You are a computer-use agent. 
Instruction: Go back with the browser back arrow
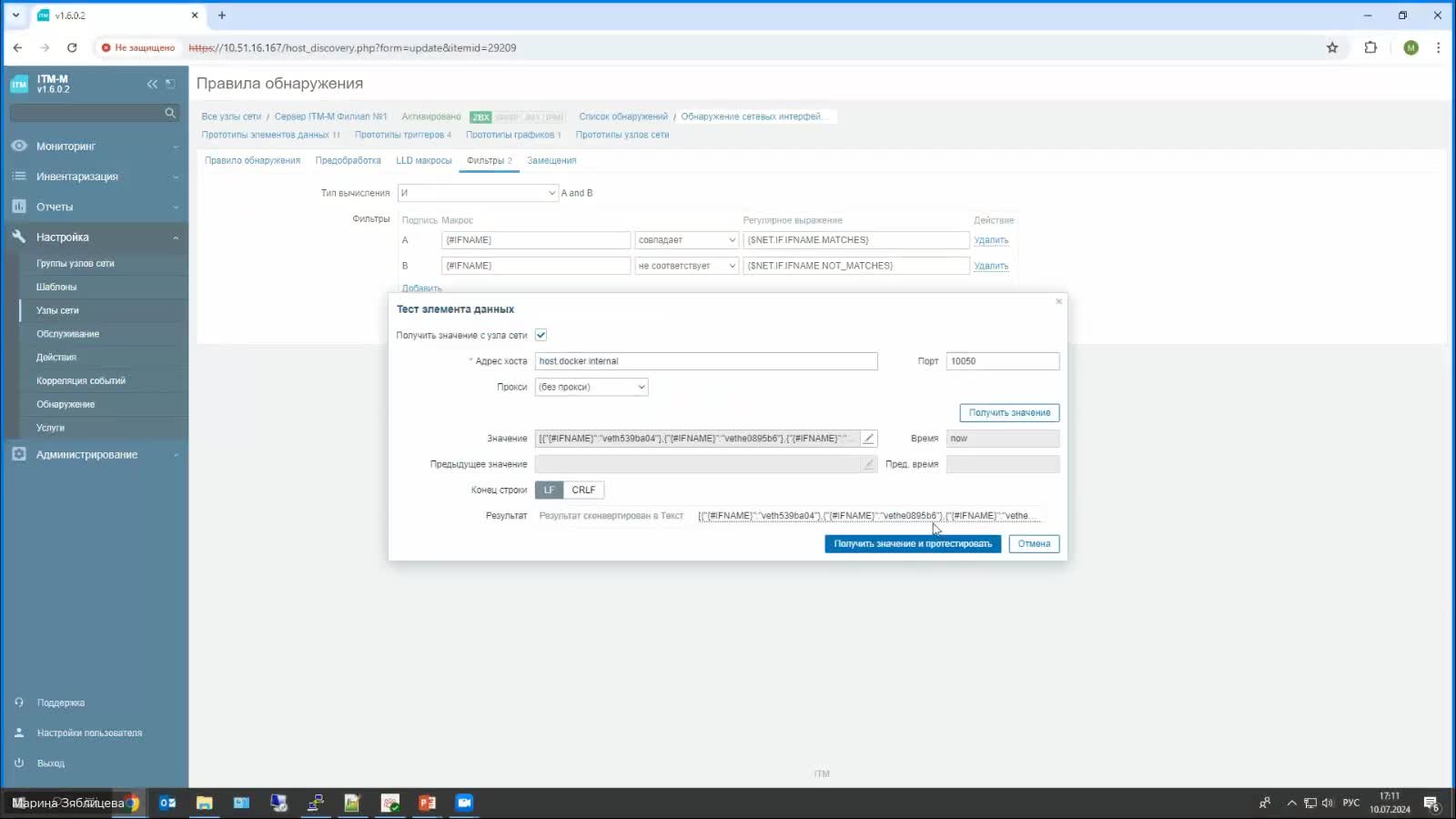[17, 47]
